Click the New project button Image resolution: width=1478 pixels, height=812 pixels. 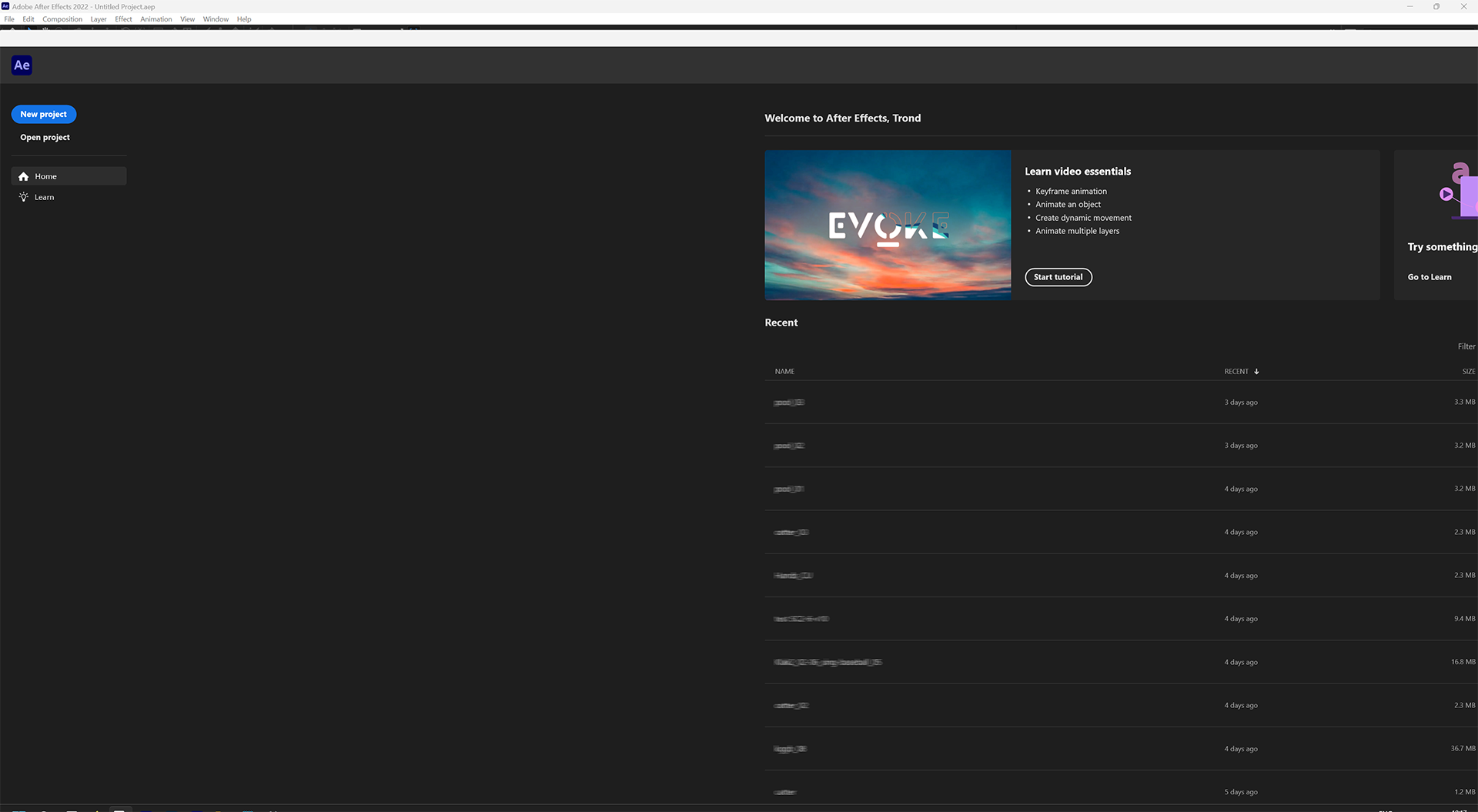[x=43, y=114]
